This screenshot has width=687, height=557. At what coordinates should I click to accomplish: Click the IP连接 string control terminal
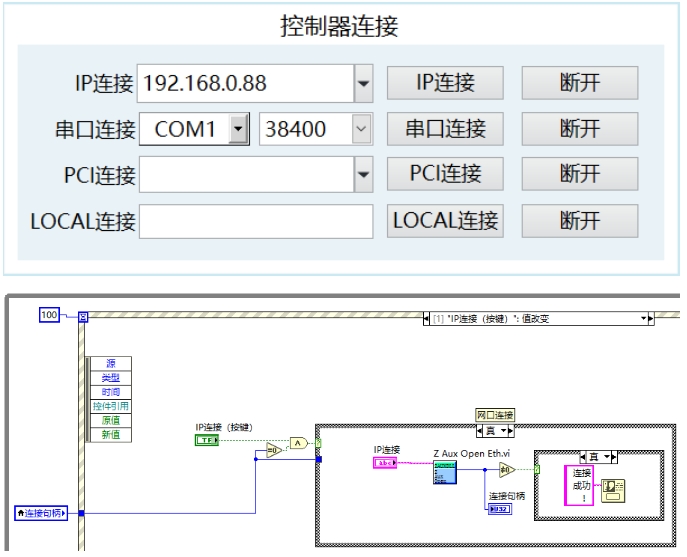[385, 463]
